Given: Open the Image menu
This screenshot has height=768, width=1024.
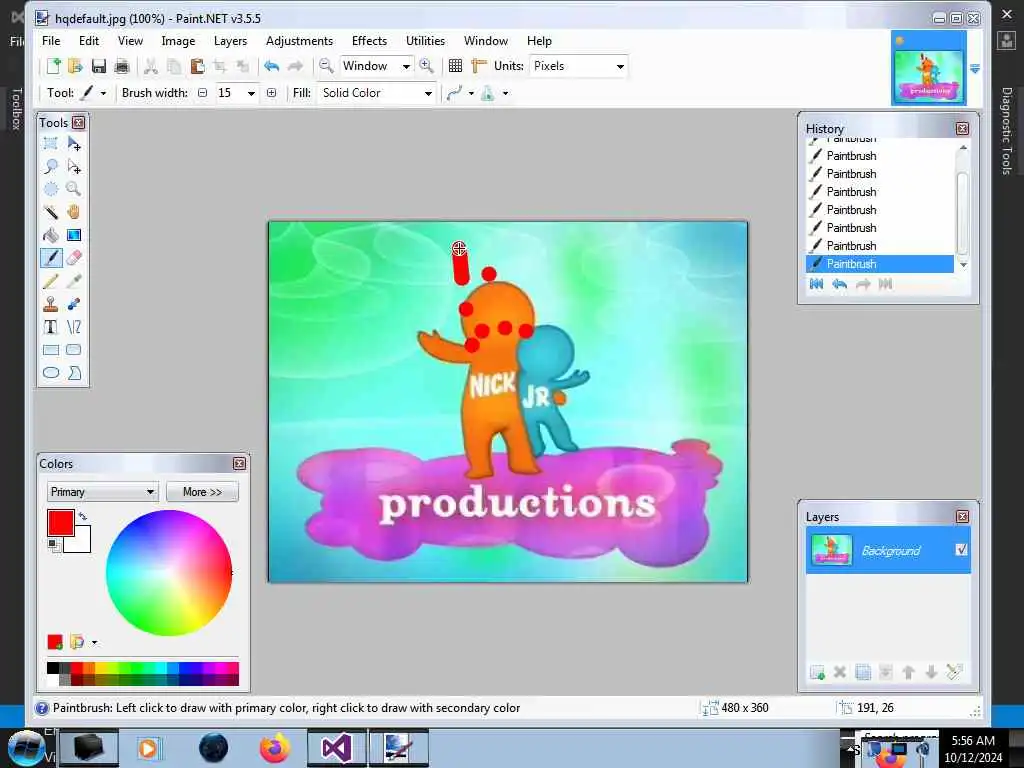Looking at the screenshot, I should (x=178, y=40).
